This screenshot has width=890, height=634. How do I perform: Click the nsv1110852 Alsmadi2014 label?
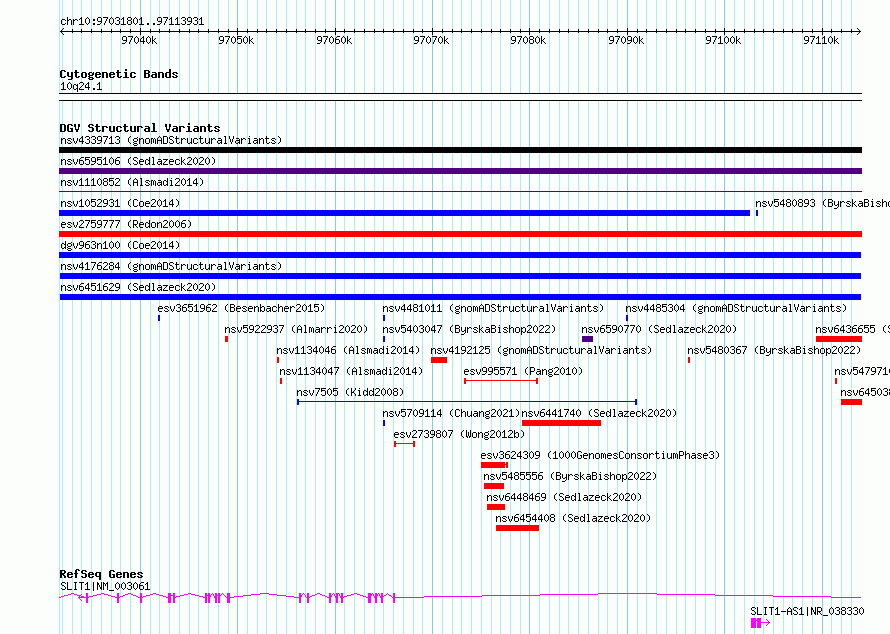coord(132,182)
